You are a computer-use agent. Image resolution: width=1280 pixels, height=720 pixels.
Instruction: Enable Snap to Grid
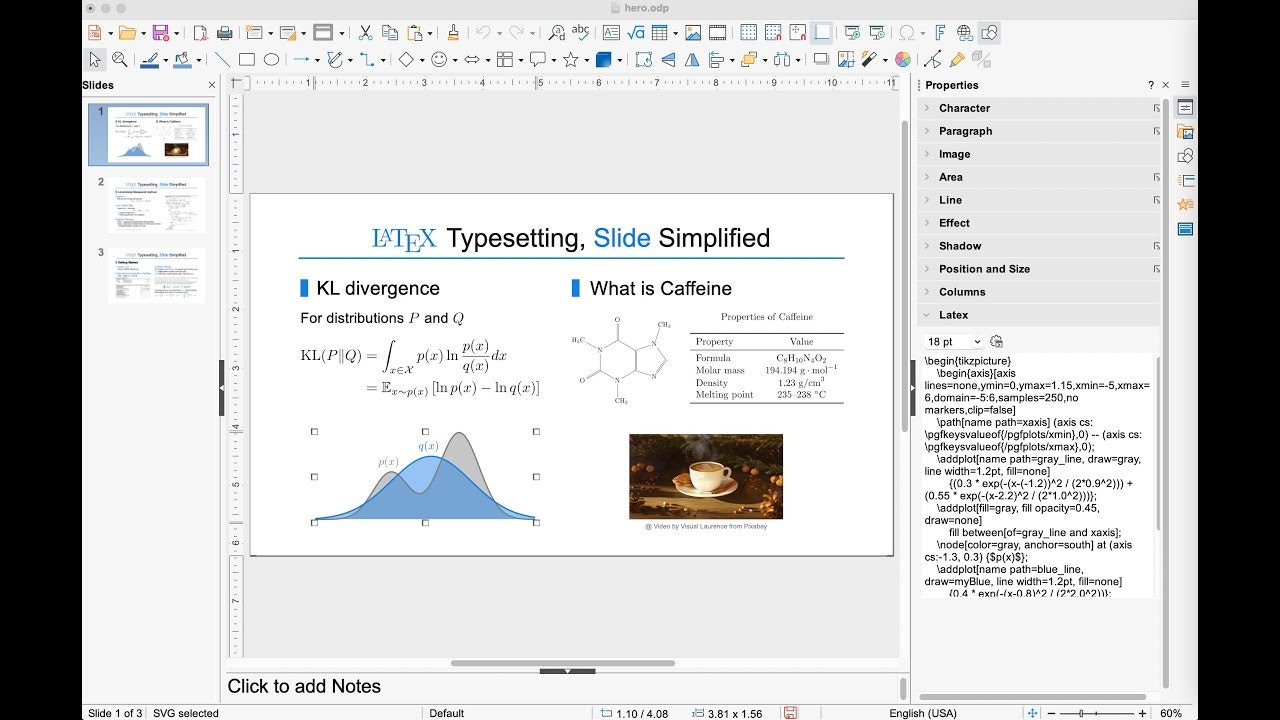click(x=772, y=32)
